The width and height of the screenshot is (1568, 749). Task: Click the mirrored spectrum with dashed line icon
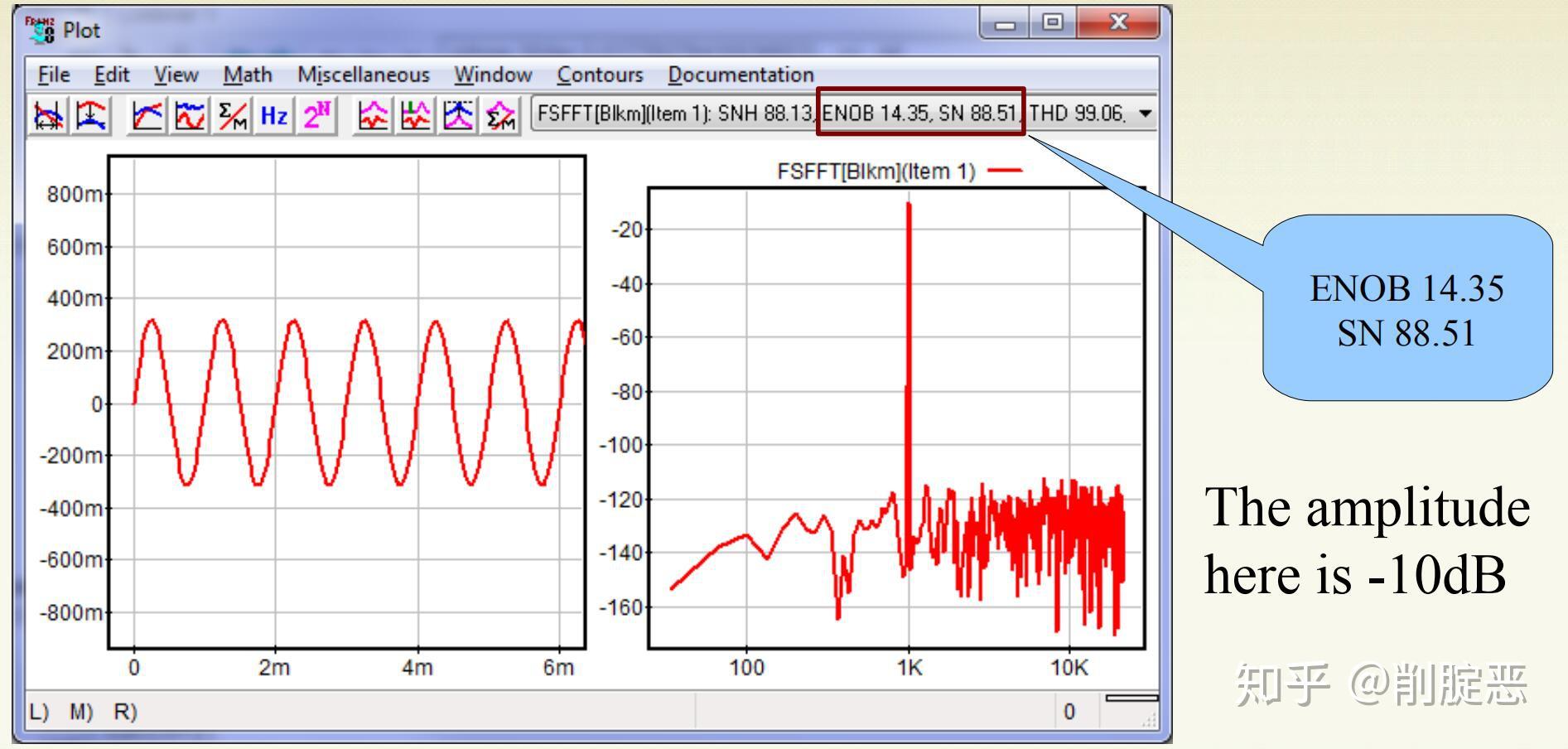458,115
